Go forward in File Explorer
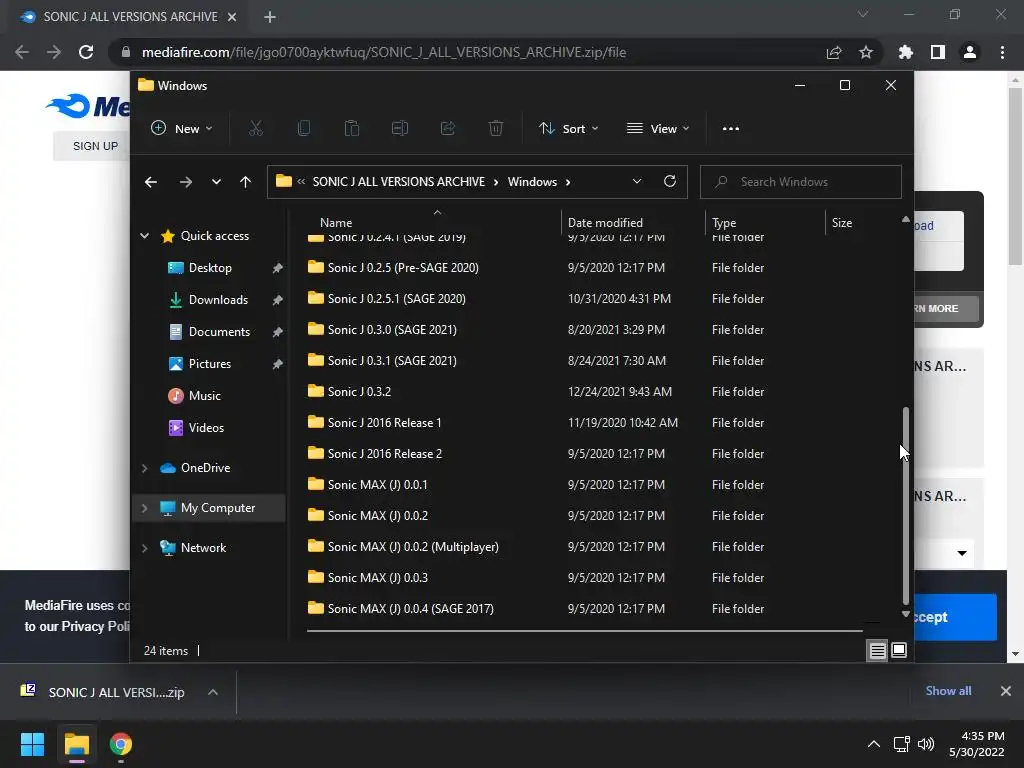The width and height of the screenshot is (1024, 768). (186, 182)
